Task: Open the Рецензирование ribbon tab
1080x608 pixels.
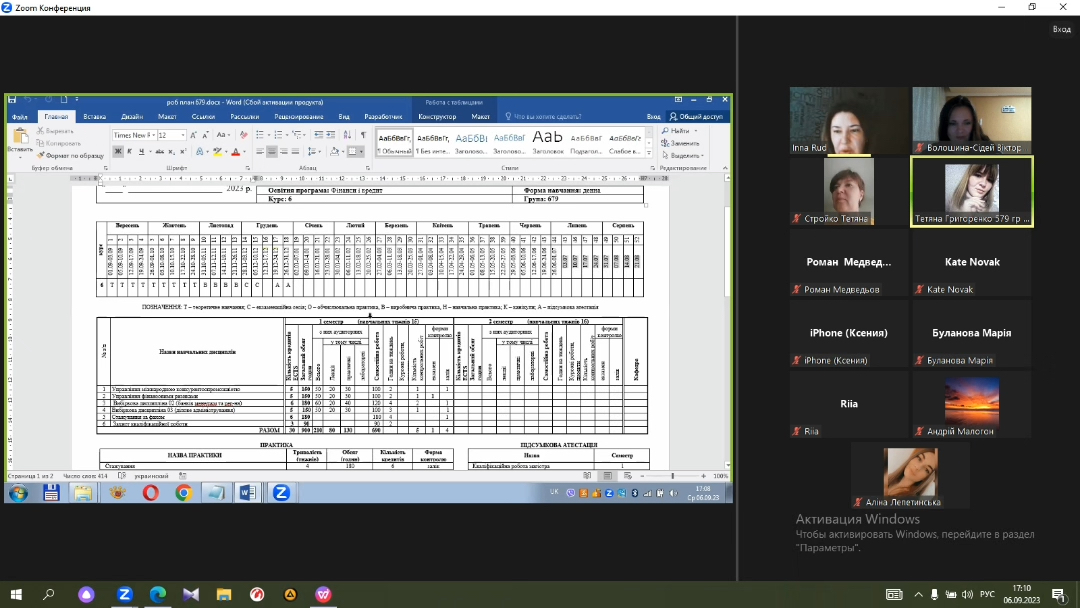Action: [299, 116]
